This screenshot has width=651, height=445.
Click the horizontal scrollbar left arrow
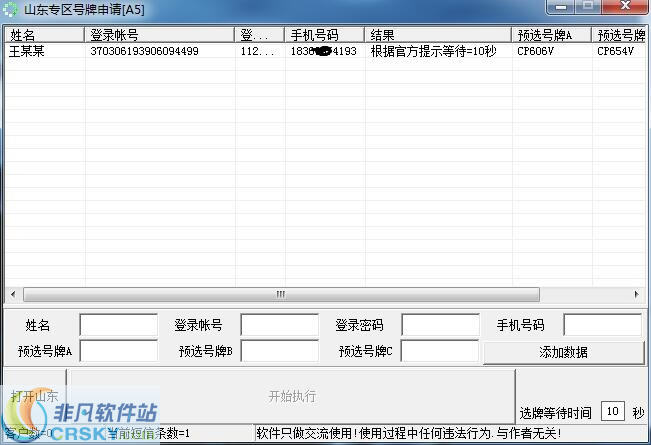13,294
